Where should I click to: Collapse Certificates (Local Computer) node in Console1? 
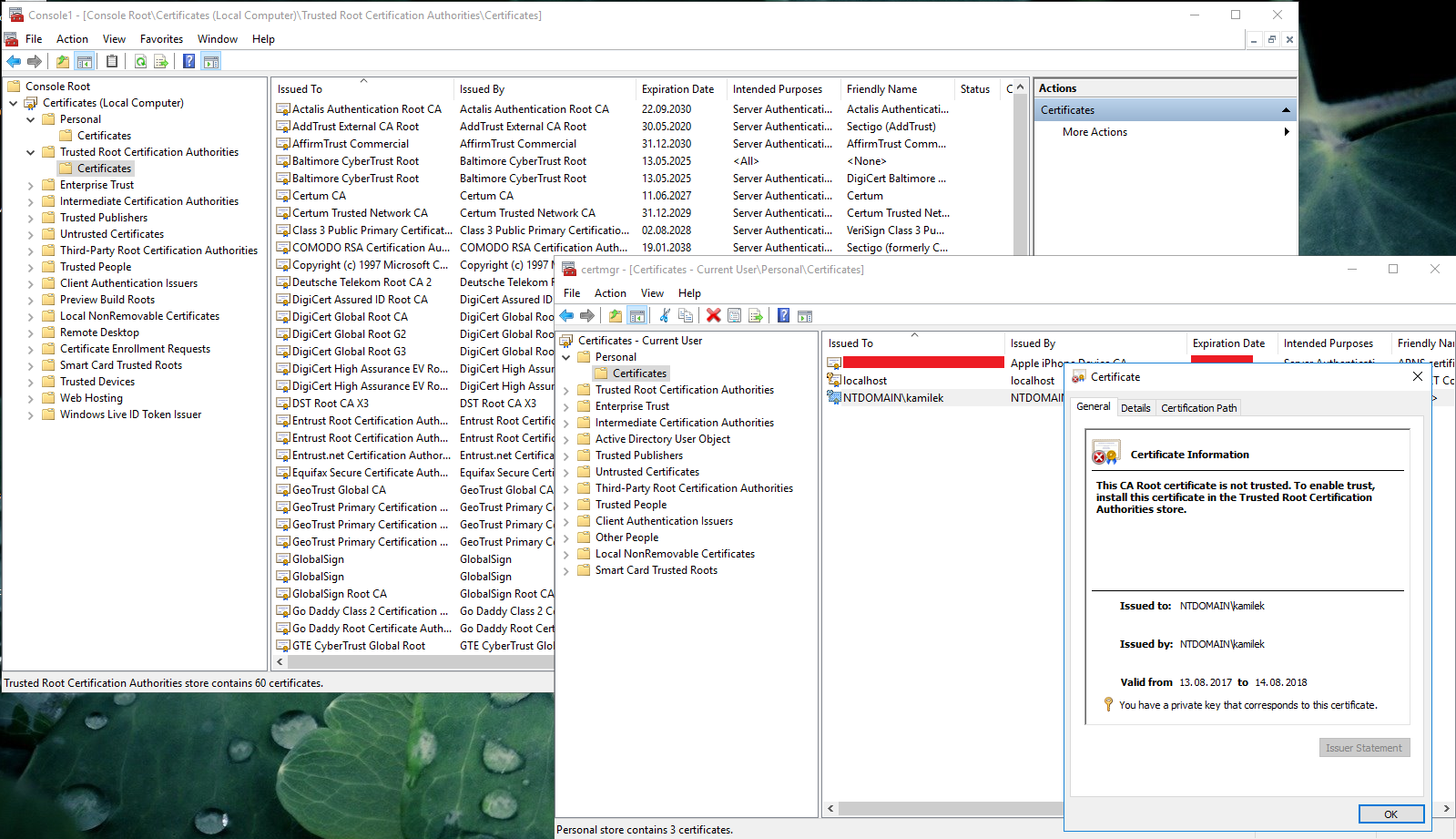[x=14, y=103]
